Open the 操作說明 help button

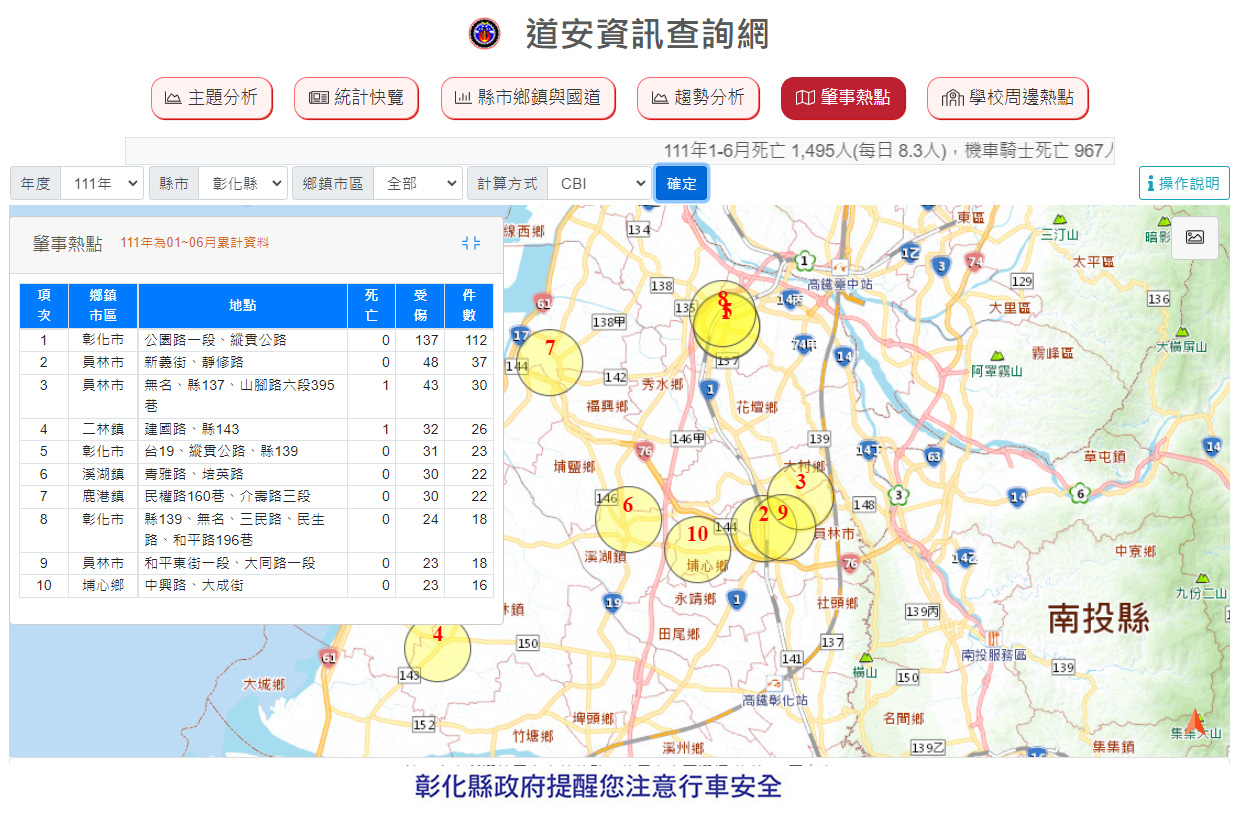(x=1184, y=183)
